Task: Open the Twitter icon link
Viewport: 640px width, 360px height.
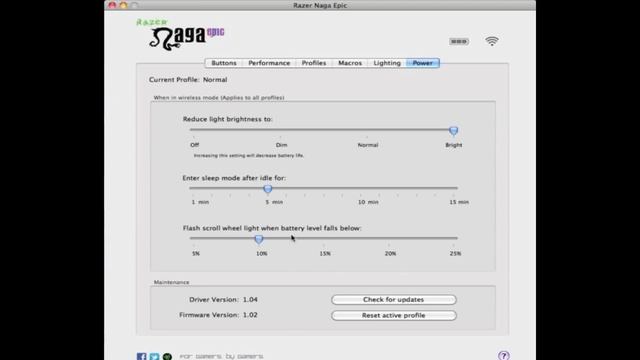Action: click(154, 356)
